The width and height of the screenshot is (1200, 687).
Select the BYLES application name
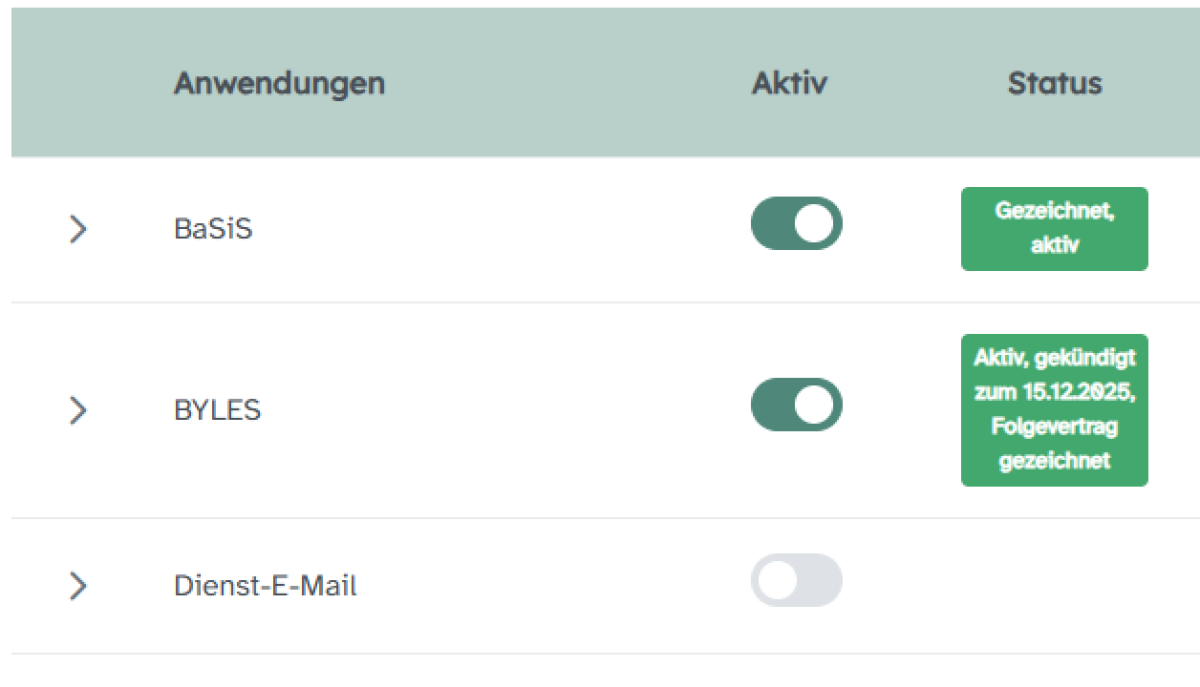pyautogui.click(x=217, y=410)
